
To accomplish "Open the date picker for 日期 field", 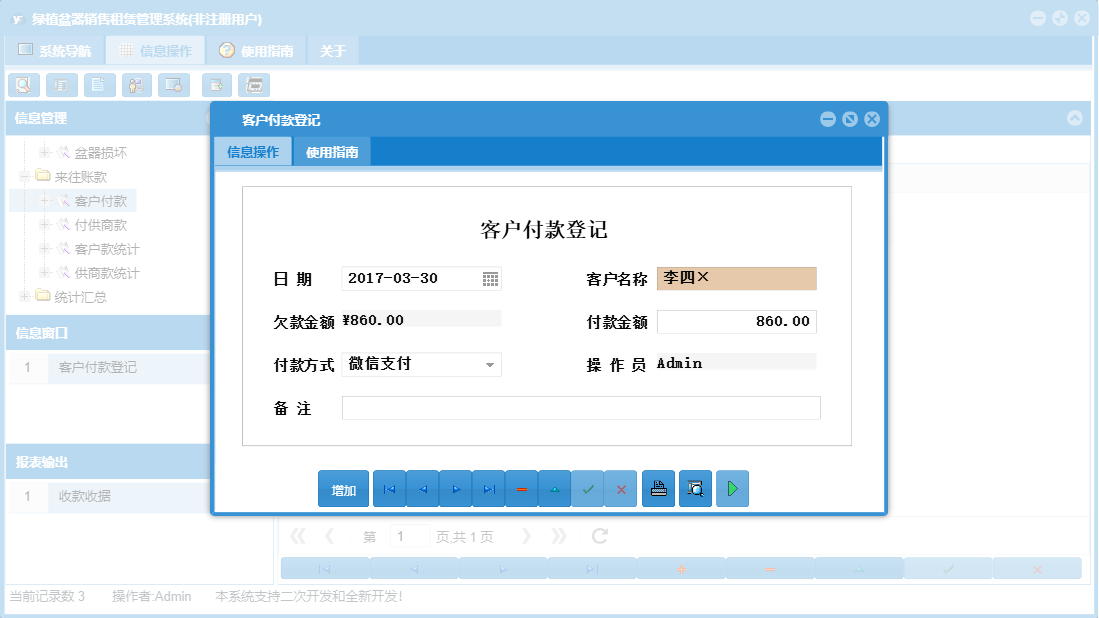I will (x=490, y=279).
